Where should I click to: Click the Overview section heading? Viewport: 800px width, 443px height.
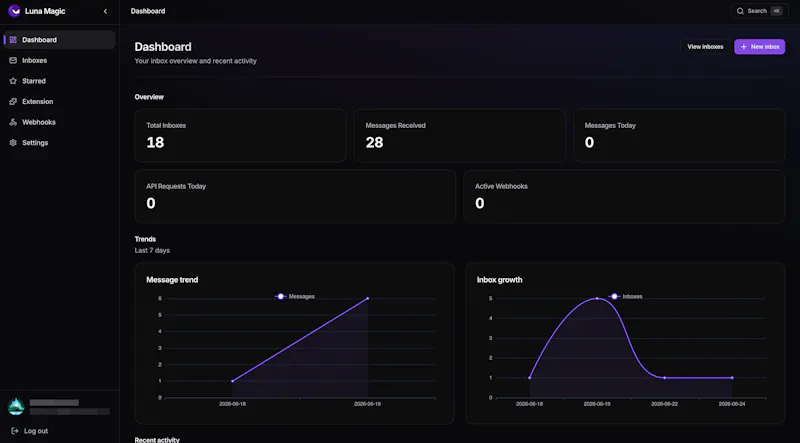(x=149, y=97)
